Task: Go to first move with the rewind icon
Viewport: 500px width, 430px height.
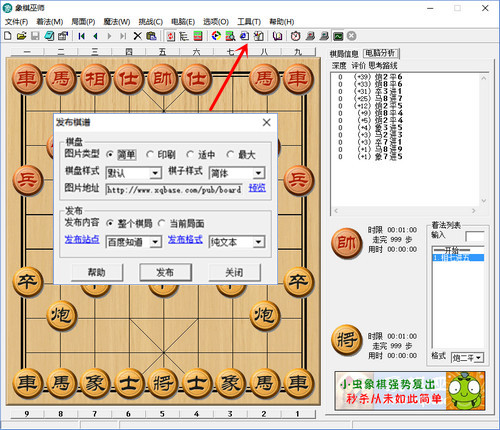Action: (81, 36)
